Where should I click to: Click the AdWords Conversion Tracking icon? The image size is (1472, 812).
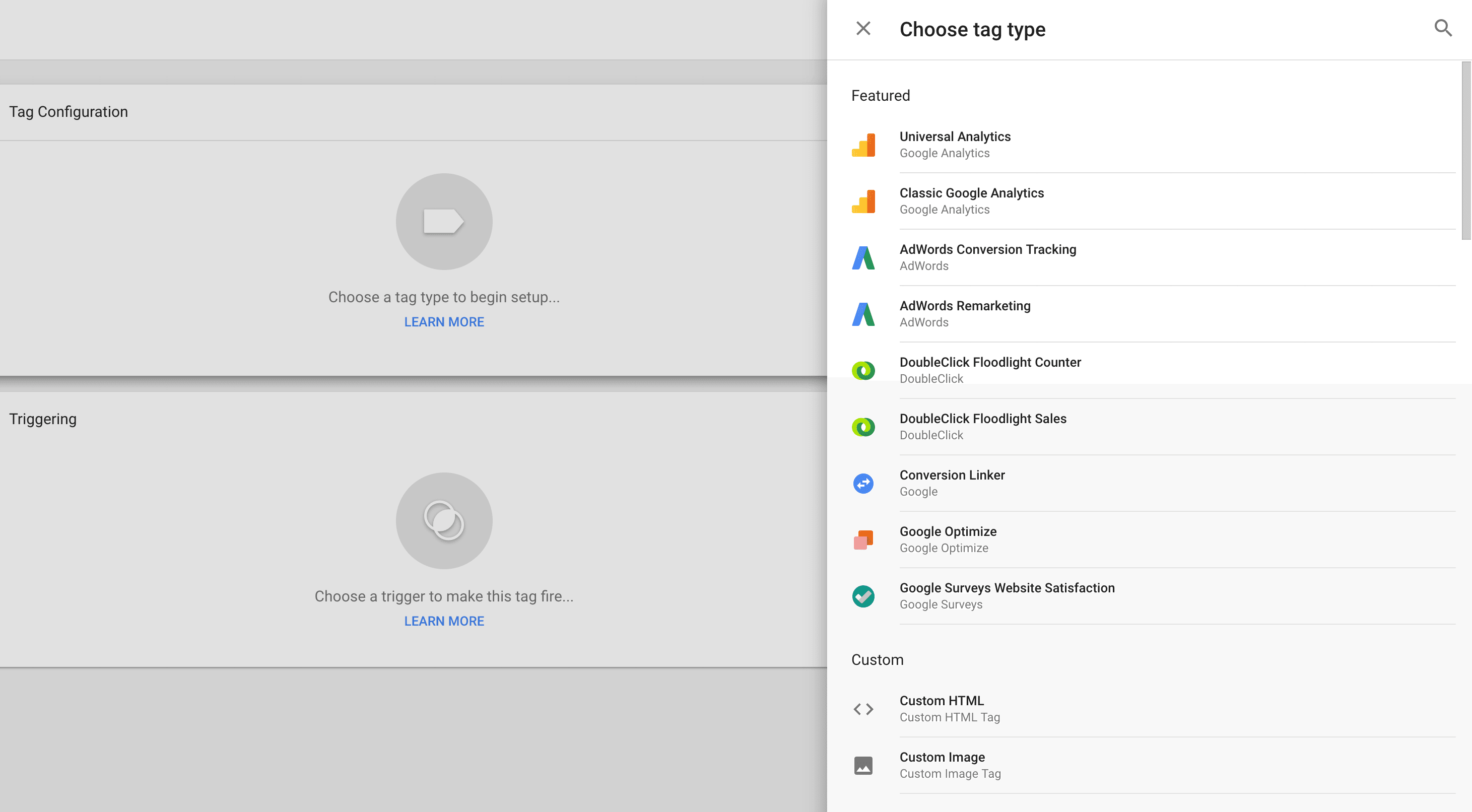click(x=863, y=258)
